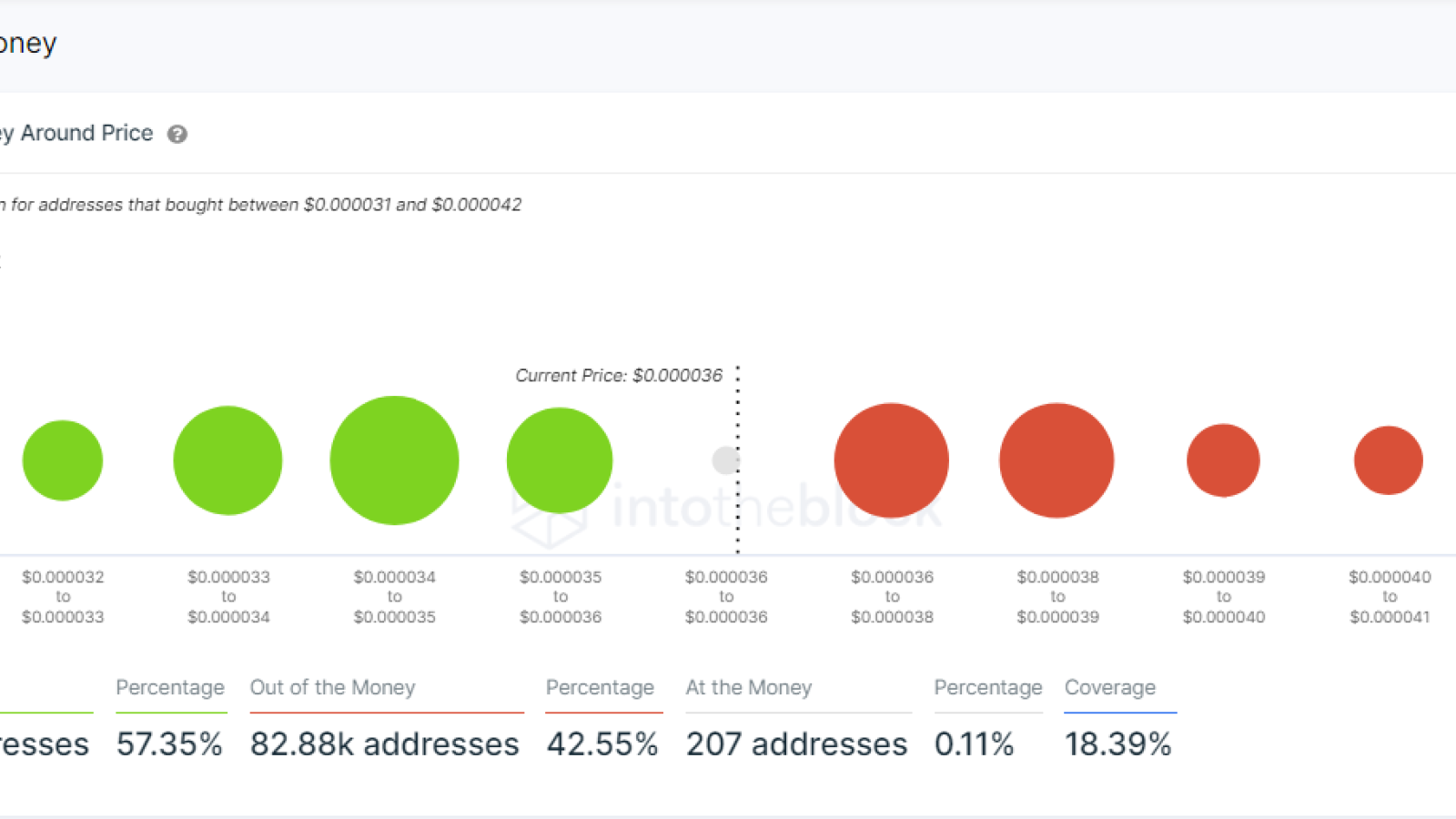Click the Coverage heading
This screenshot has height=819, width=1456.
click(x=1110, y=688)
